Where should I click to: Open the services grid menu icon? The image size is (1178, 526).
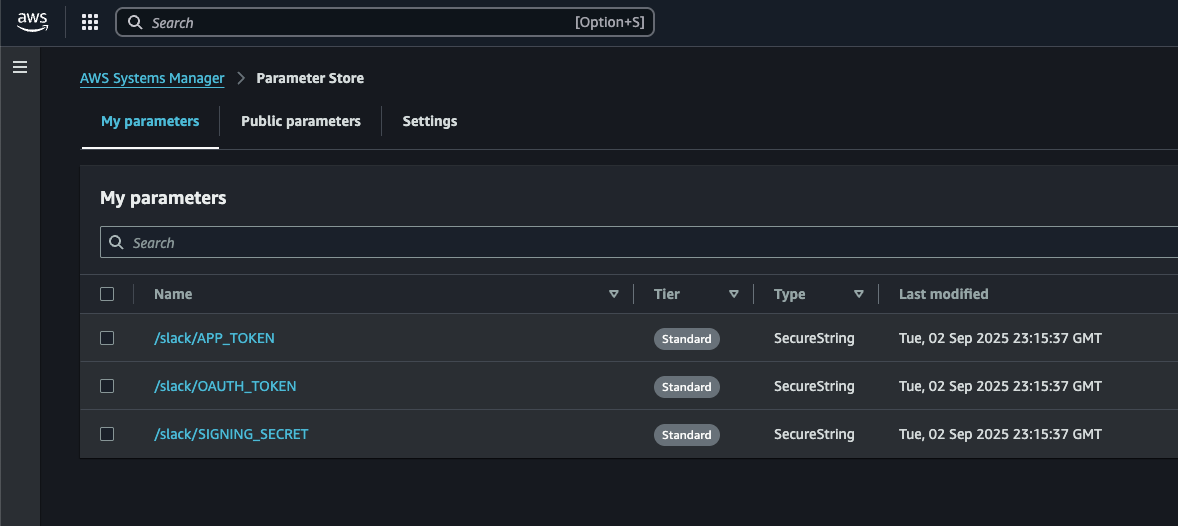(x=90, y=23)
